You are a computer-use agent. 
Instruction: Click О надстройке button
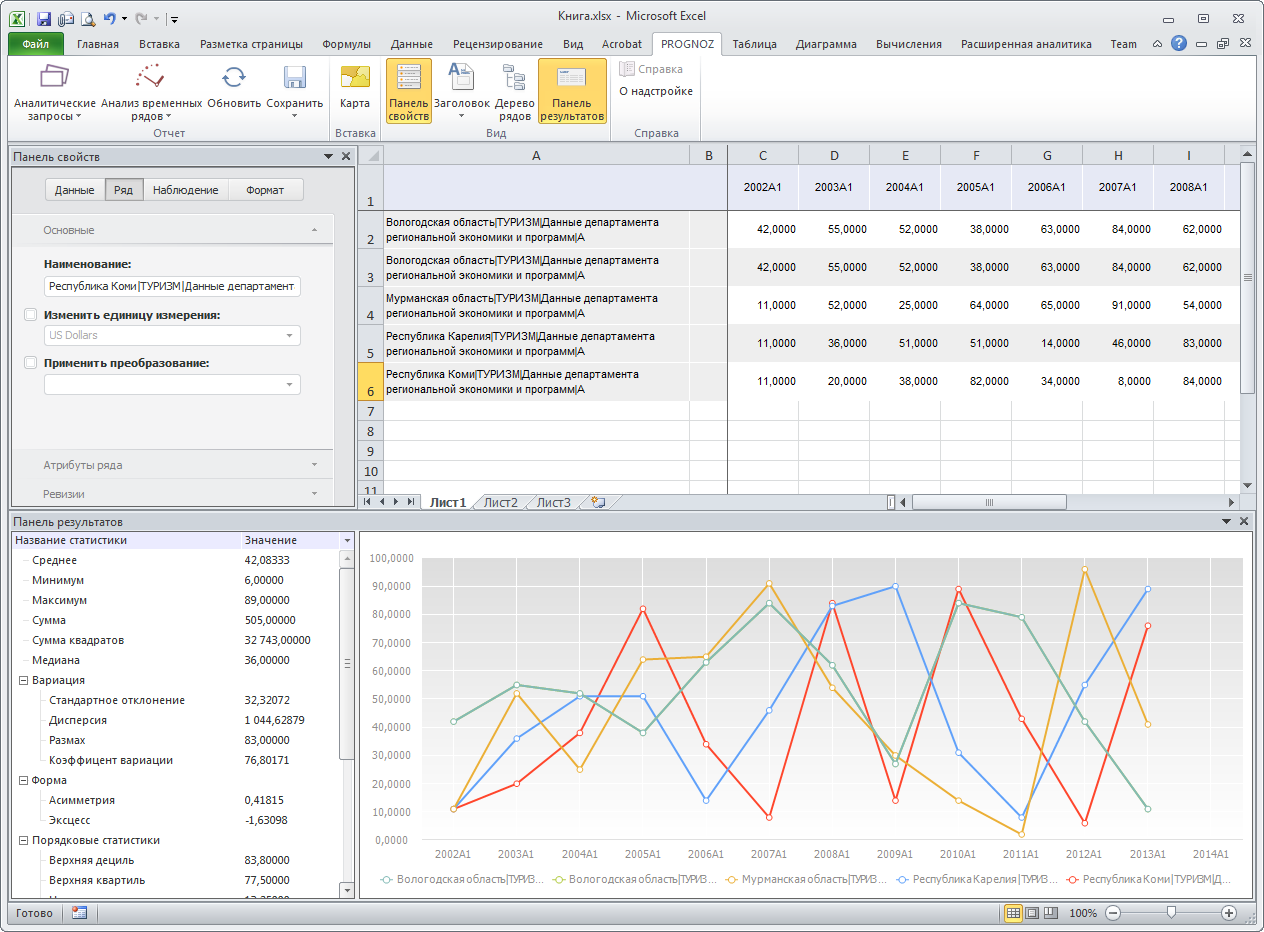[x=656, y=91]
